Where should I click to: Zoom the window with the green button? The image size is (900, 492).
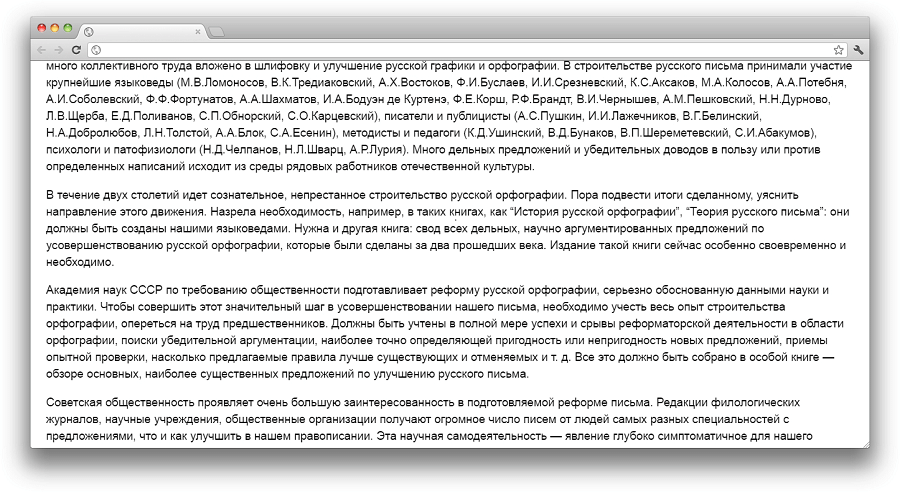[x=68, y=28]
